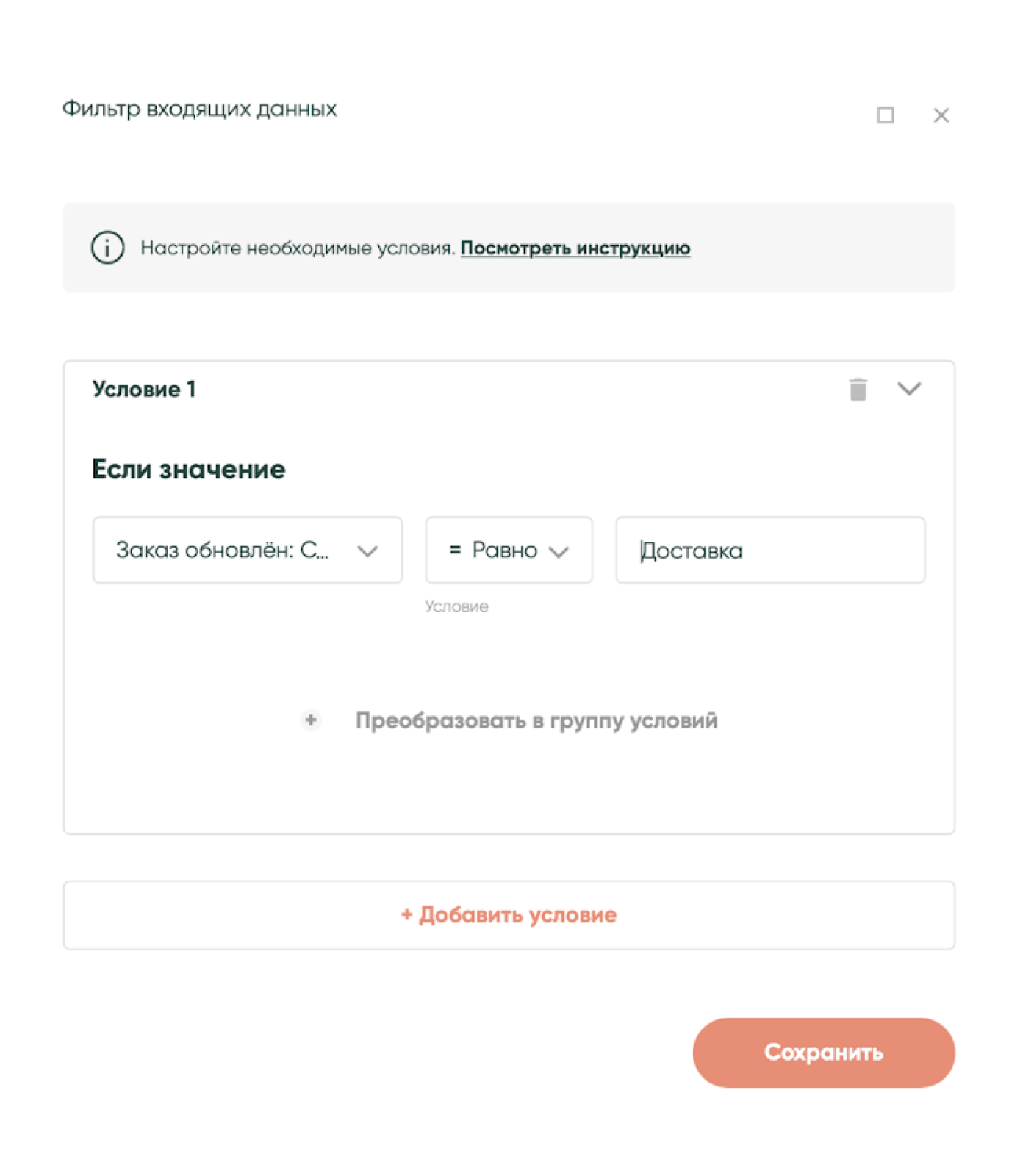Click the Заказ обновлён field selector text
This screenshot has width=1034, height=1176.
pos(222,550)
